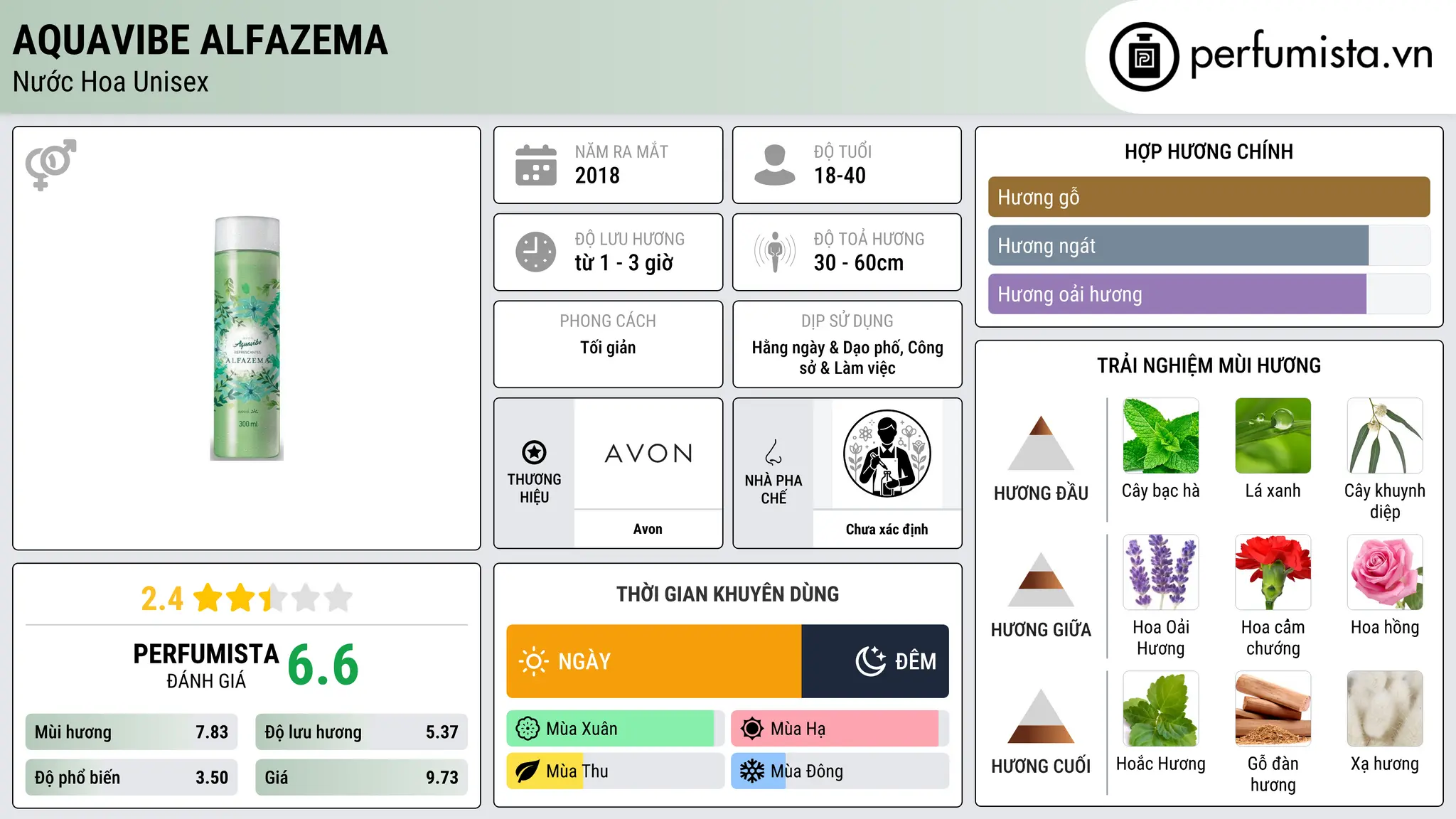1456x819 pixels.
Task: Click the orange Ngày daytime bar
Action: (x=654, y=661)
